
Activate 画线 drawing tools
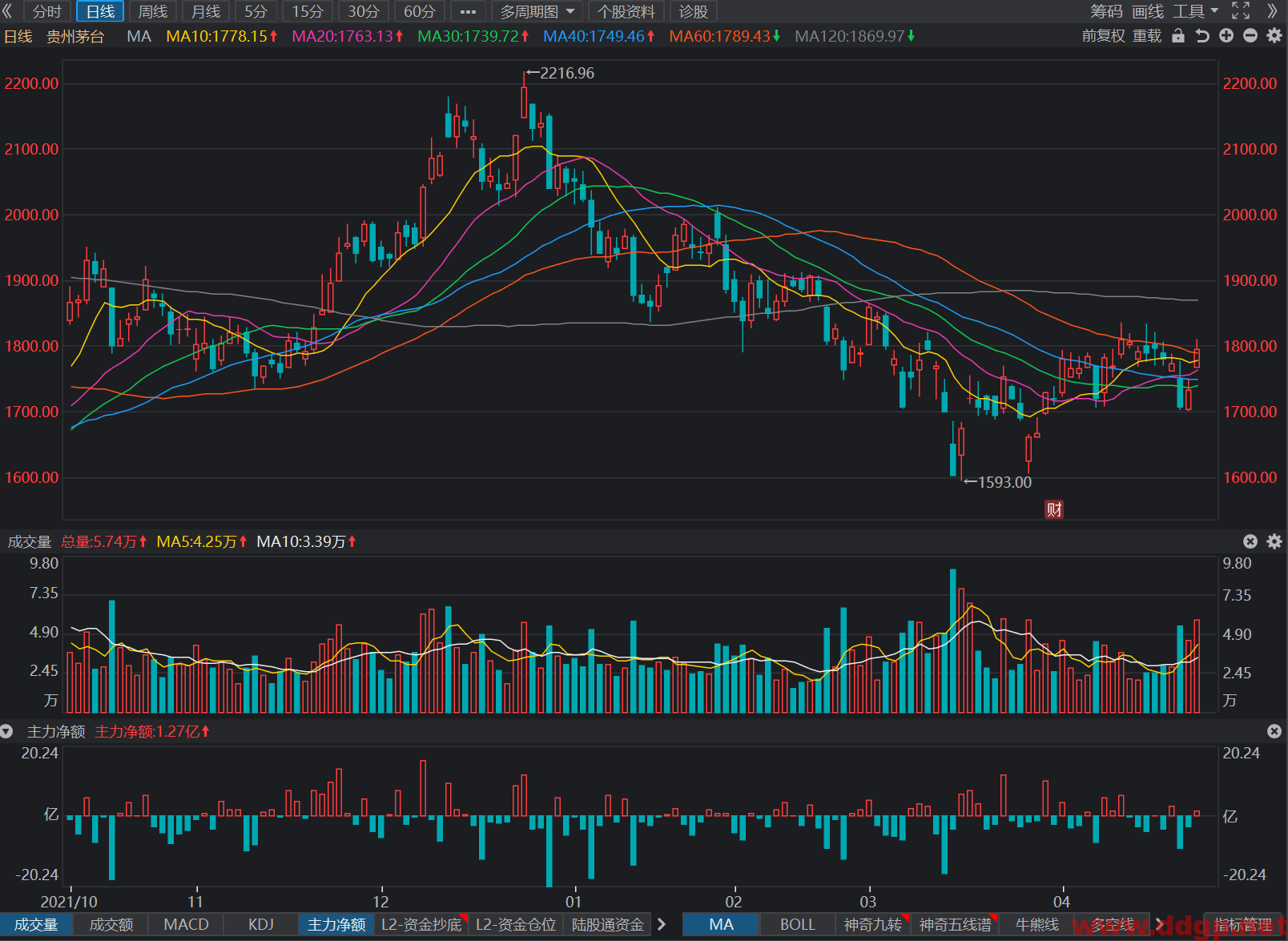tap(1148, 11)
